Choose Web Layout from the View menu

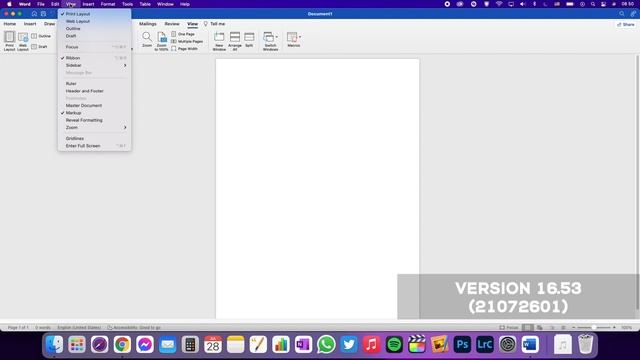(94, 21)
